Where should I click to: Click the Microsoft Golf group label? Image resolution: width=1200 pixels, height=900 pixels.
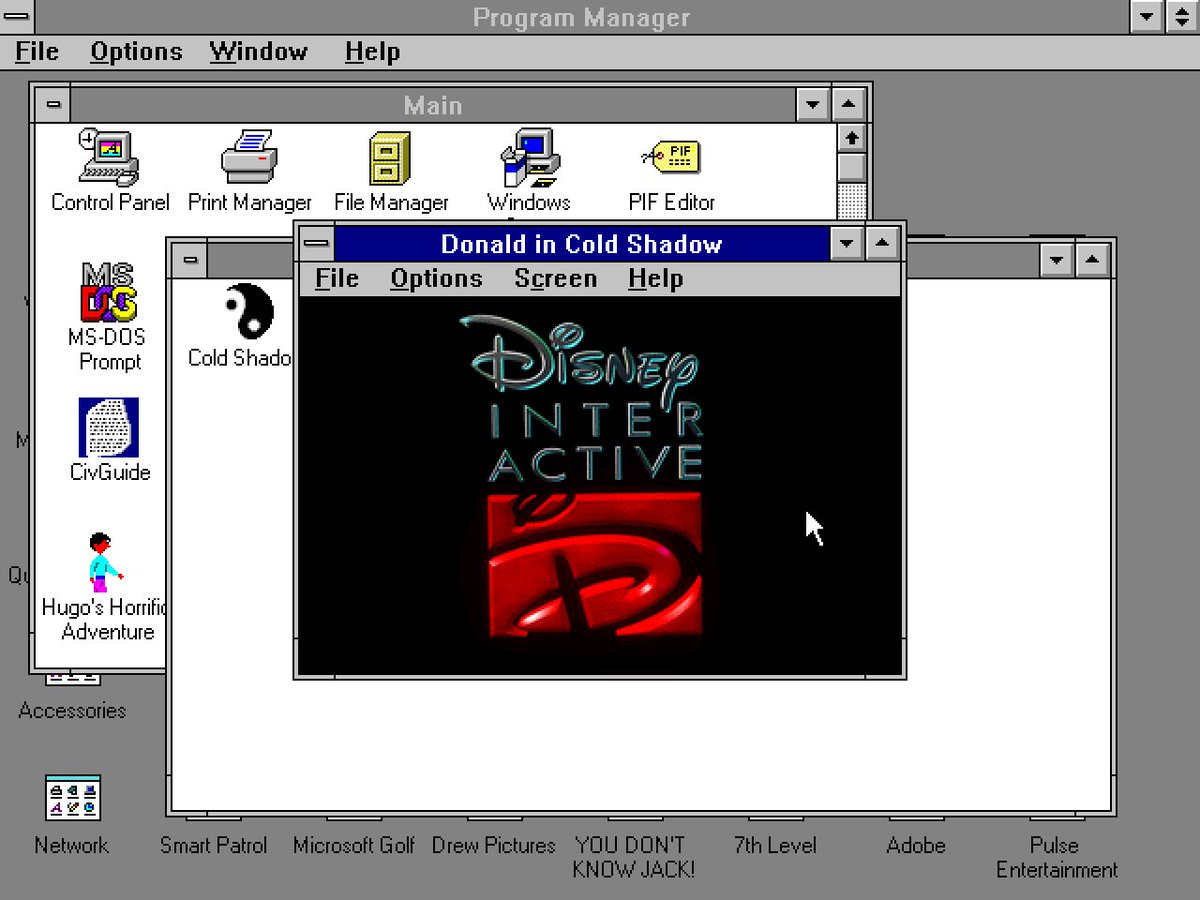pyautogui.click(x=354, y=845)
